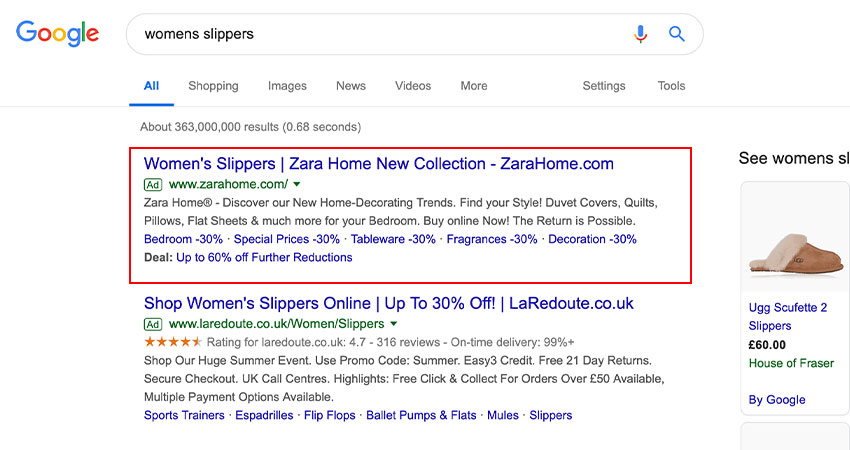Open the Videos results tab

pos(413,86)
